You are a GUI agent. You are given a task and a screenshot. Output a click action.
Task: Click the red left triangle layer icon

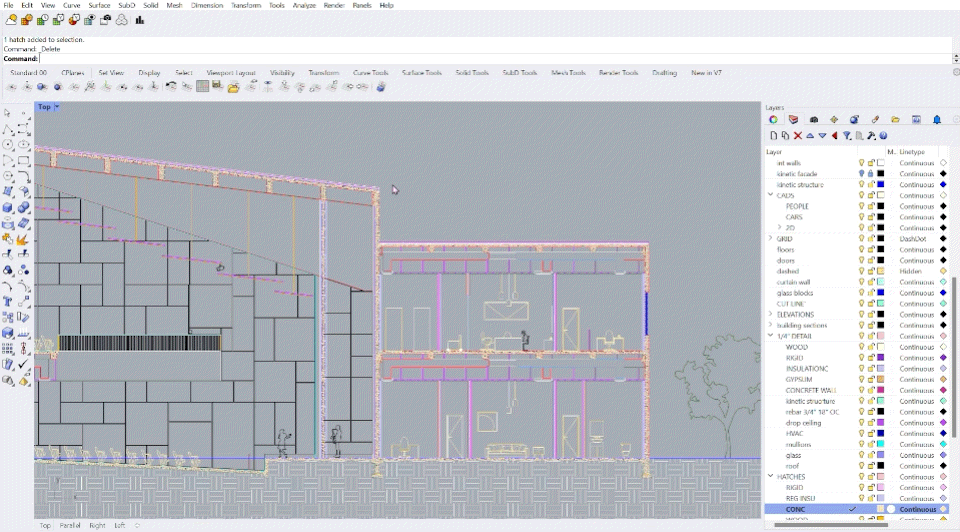point(834,136)
